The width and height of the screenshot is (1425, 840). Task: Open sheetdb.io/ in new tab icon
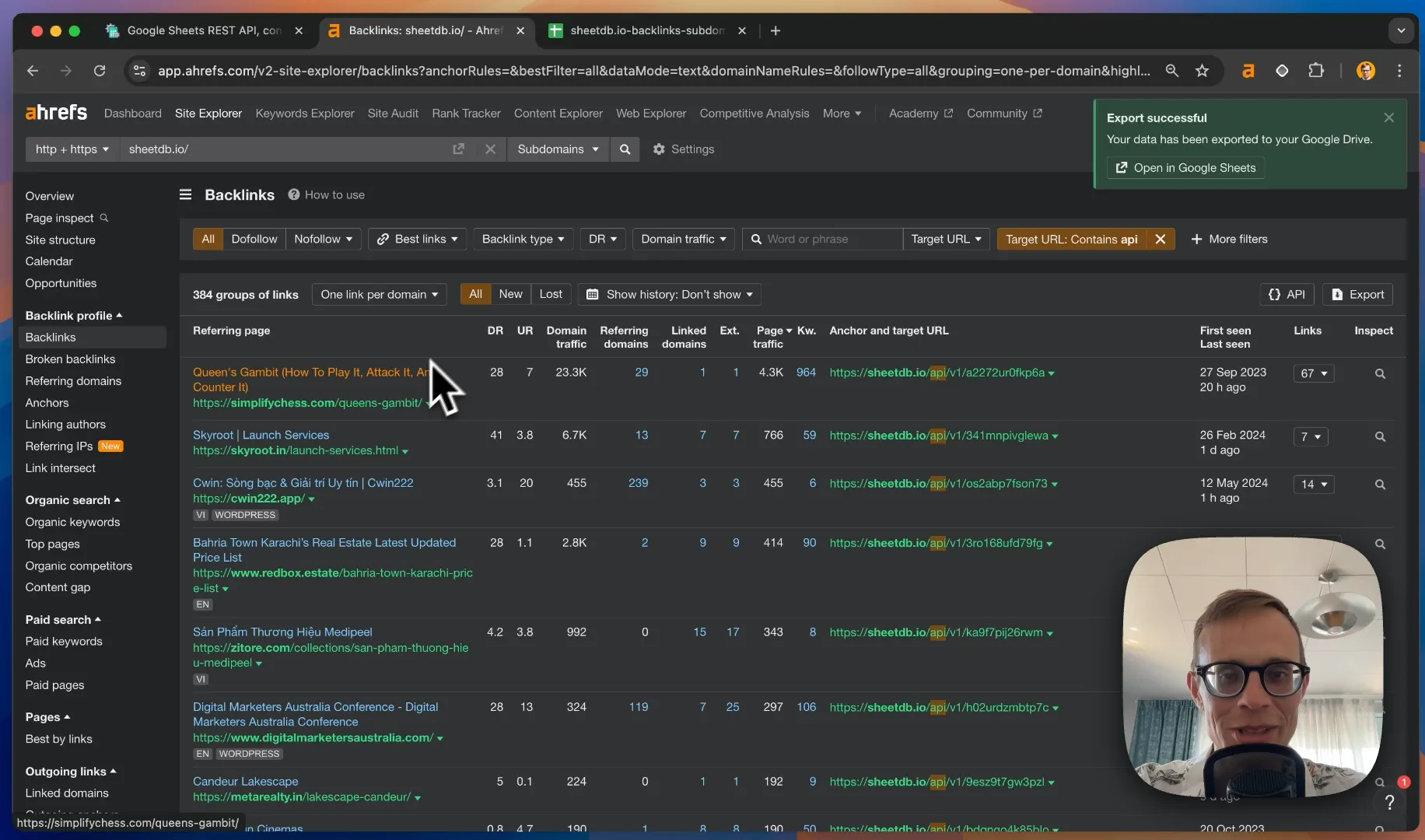[458, 149]
